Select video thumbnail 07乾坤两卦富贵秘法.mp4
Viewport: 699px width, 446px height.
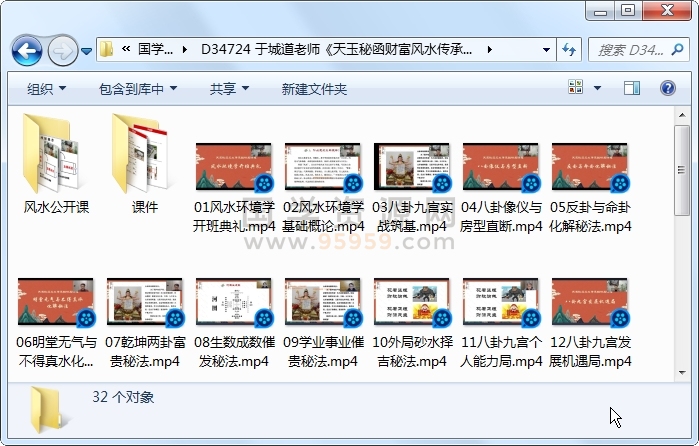pos(144,302)
